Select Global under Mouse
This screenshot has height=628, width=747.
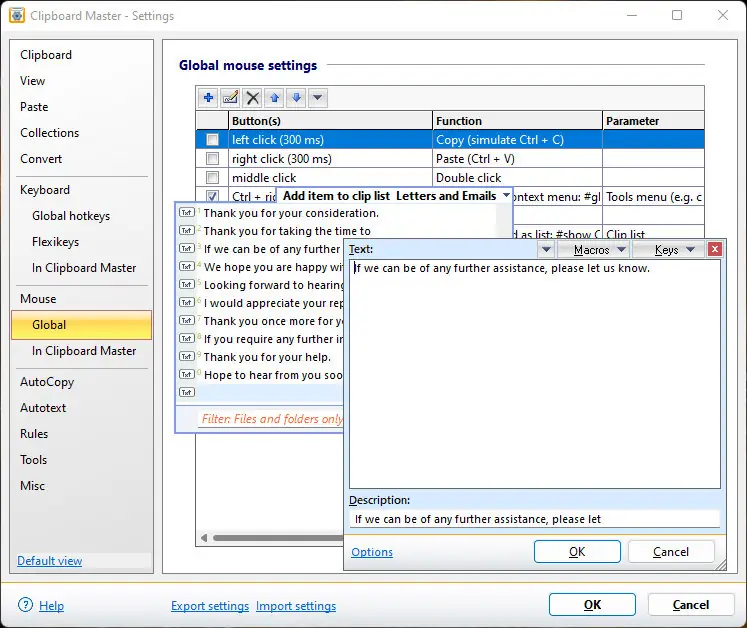pyautogui.click(x=81, y=325)
